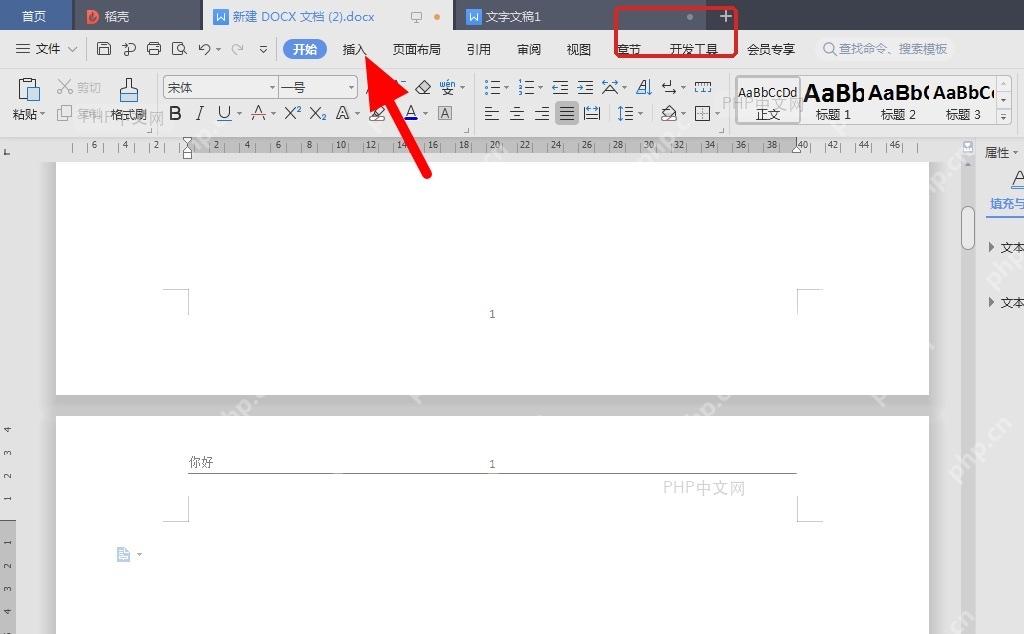Click the sort icon
This screenshot has width=1024, height=634.
click(x=644, y=87)
